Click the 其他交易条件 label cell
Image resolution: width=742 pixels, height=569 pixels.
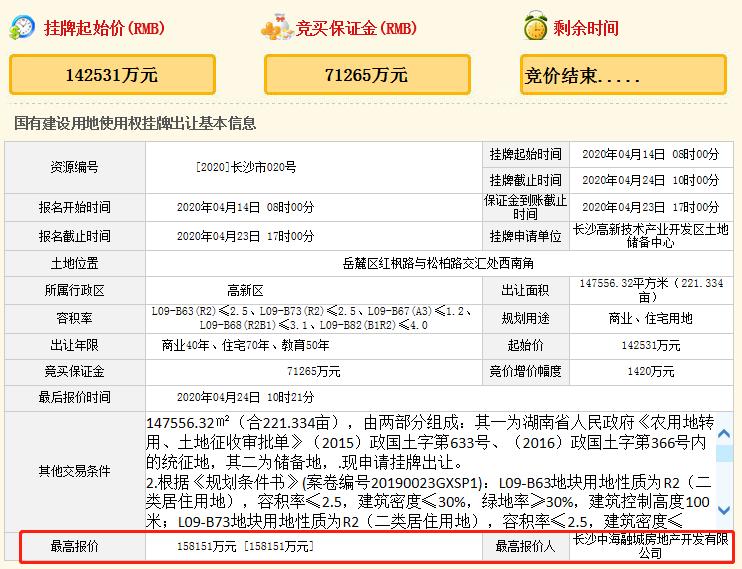click(75, 471)
